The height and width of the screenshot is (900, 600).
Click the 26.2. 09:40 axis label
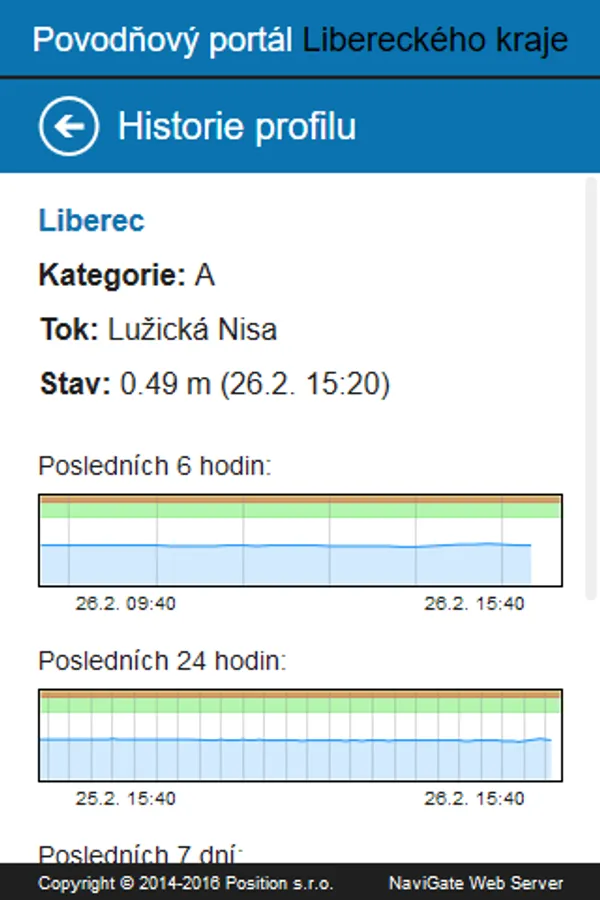click(126, 603)
